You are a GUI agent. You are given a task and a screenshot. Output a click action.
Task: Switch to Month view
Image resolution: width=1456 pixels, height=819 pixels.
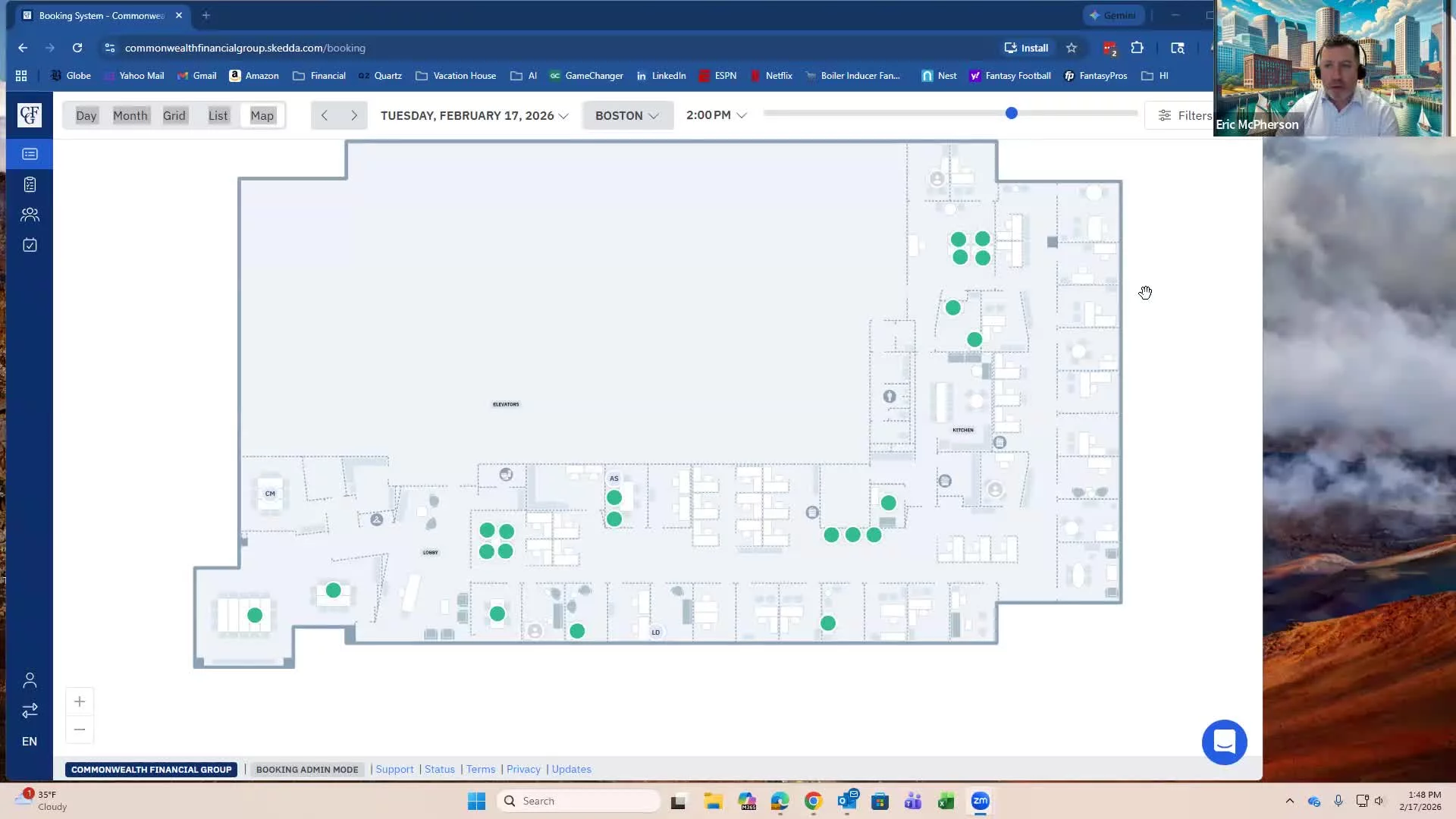(130, 115)
